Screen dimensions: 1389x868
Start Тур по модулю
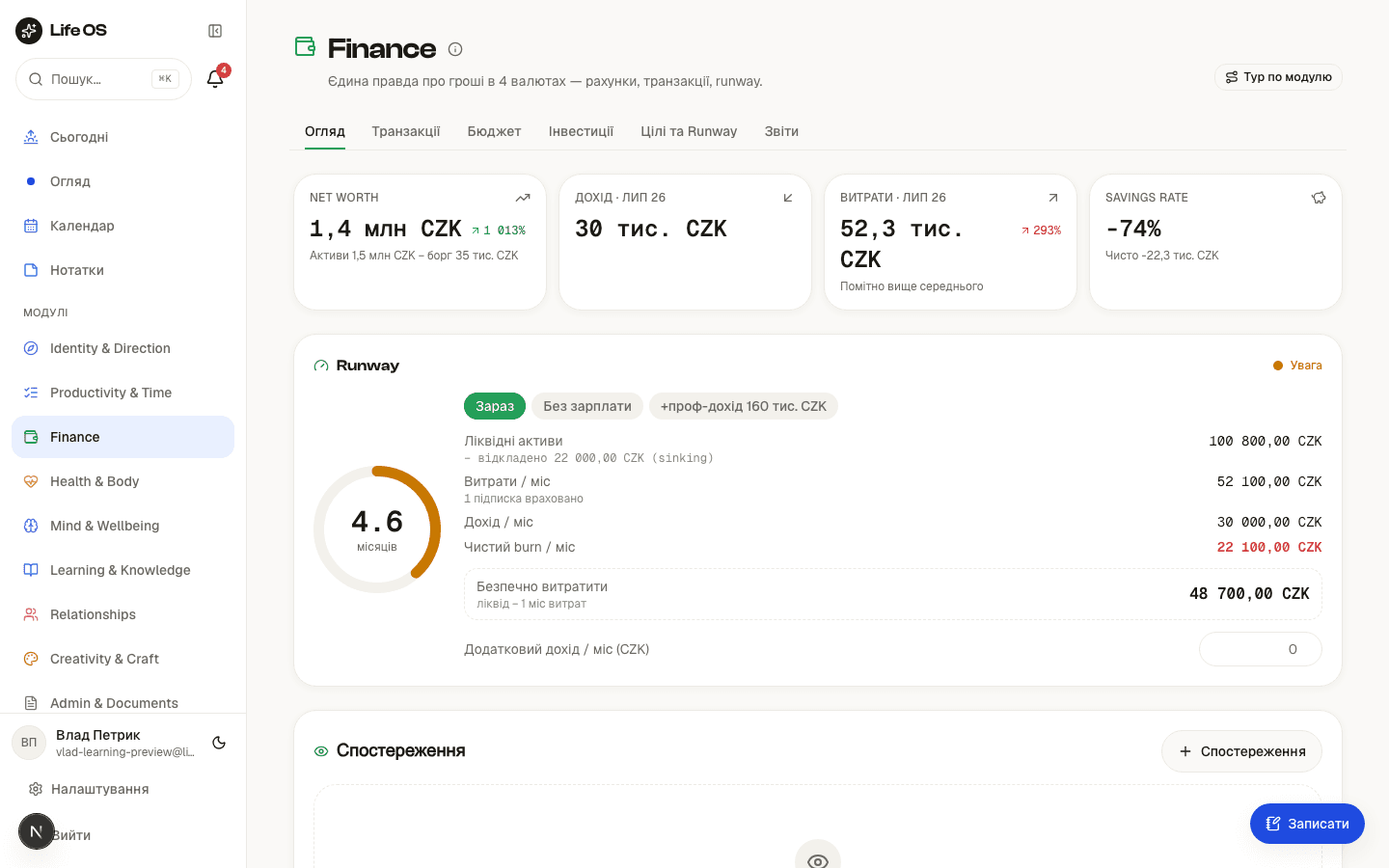coord(1278,77)
